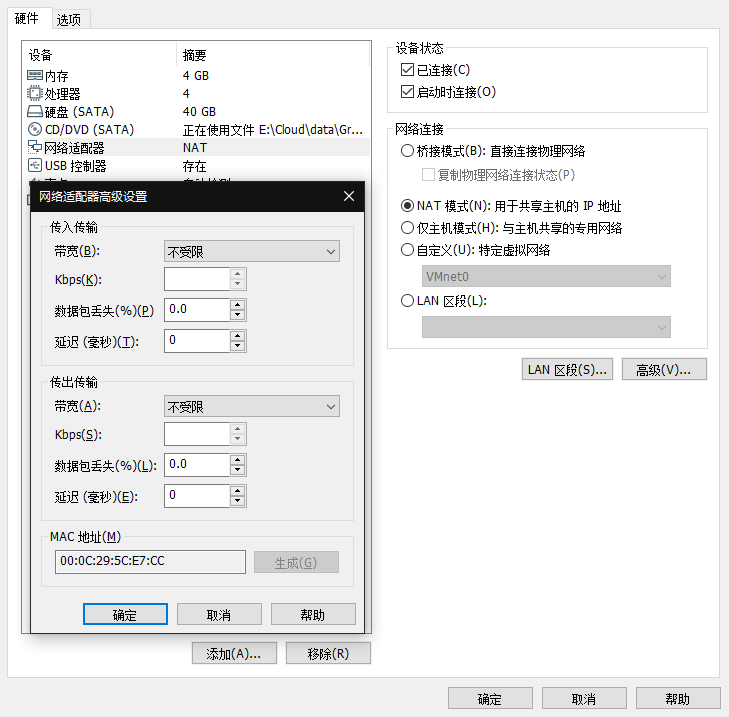
Task: Click the MAC 地址 address input field
Action: coord(150,562)
